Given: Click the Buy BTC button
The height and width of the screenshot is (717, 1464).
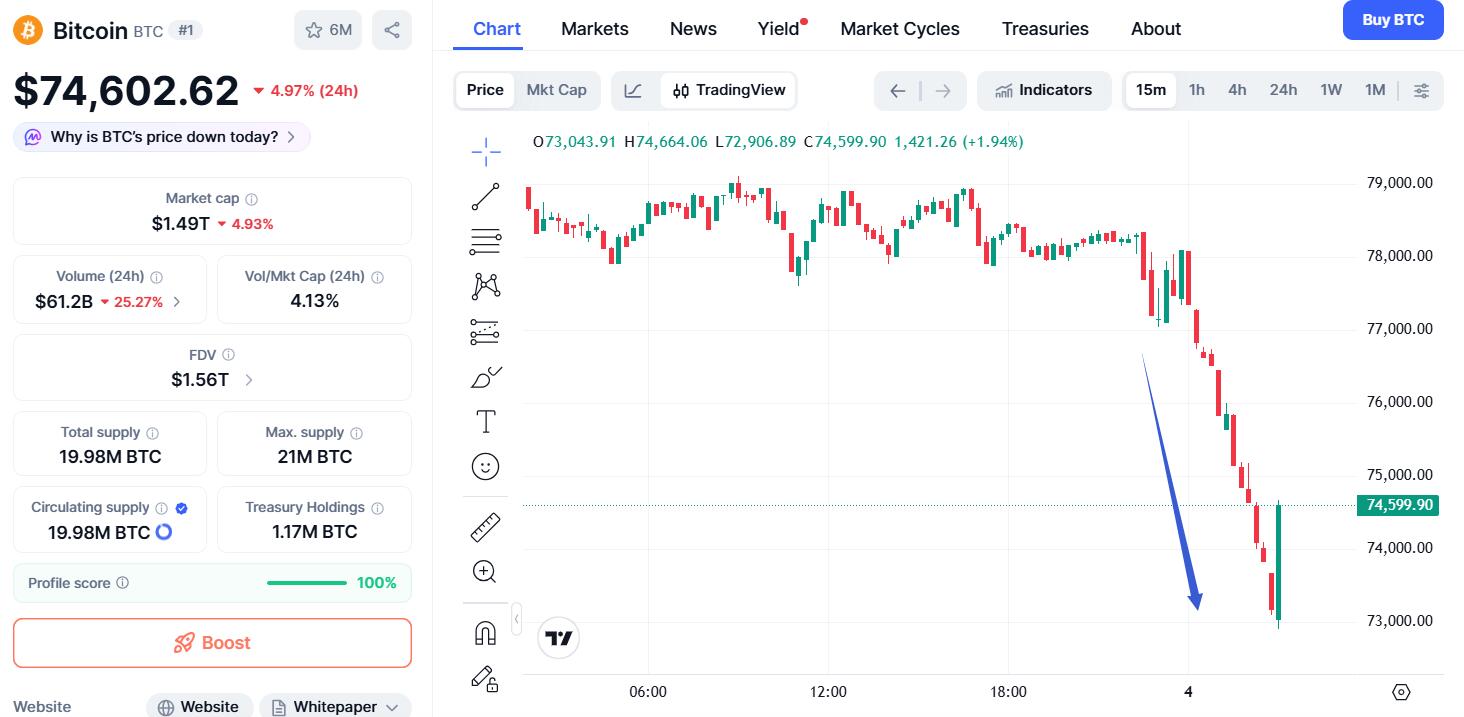Looking at the screenshot, I should 1392,20.
